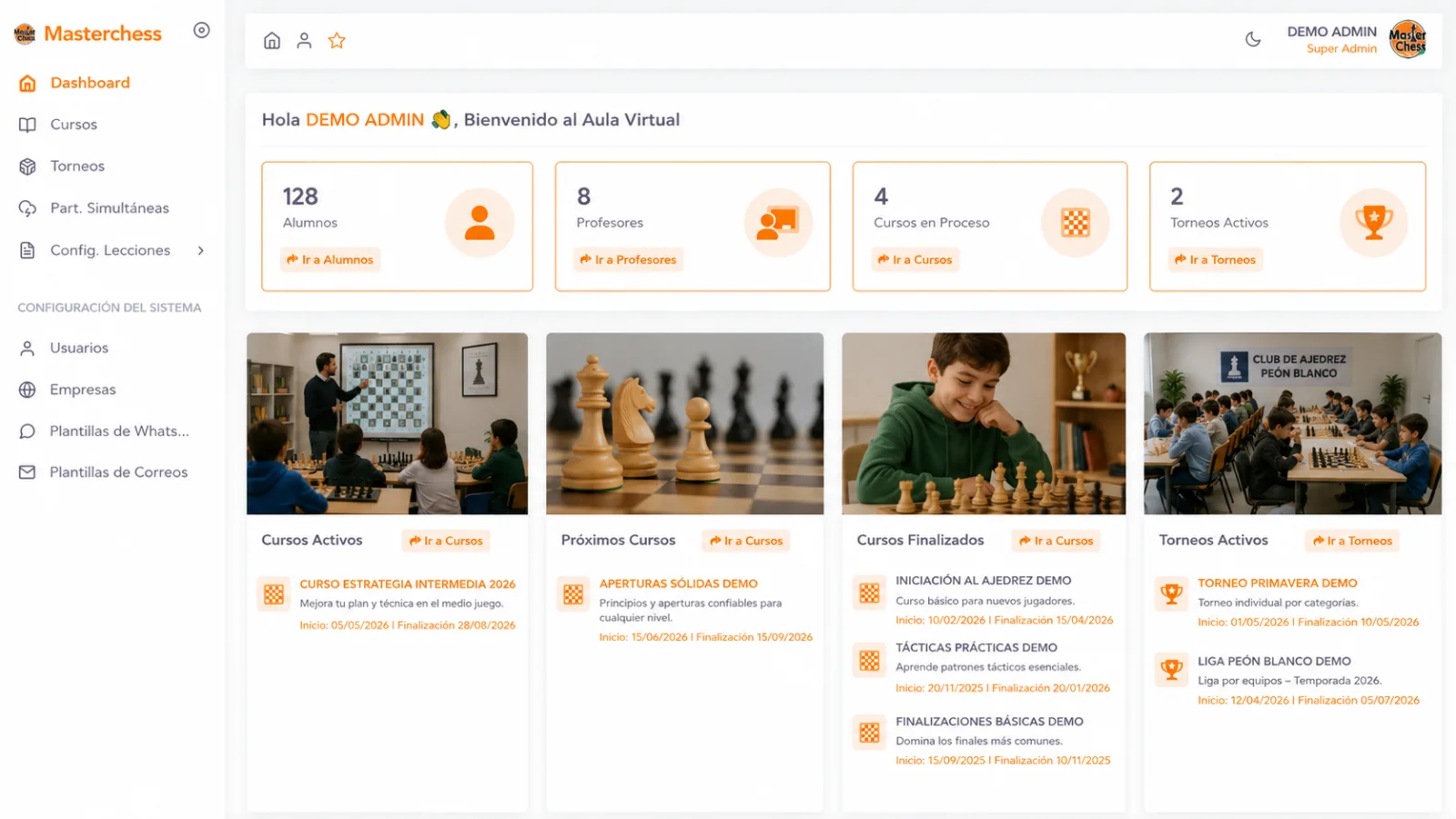Click the user profile icon in top bar
This screenshot has height=819, width=1456.
tap(304, 40)
